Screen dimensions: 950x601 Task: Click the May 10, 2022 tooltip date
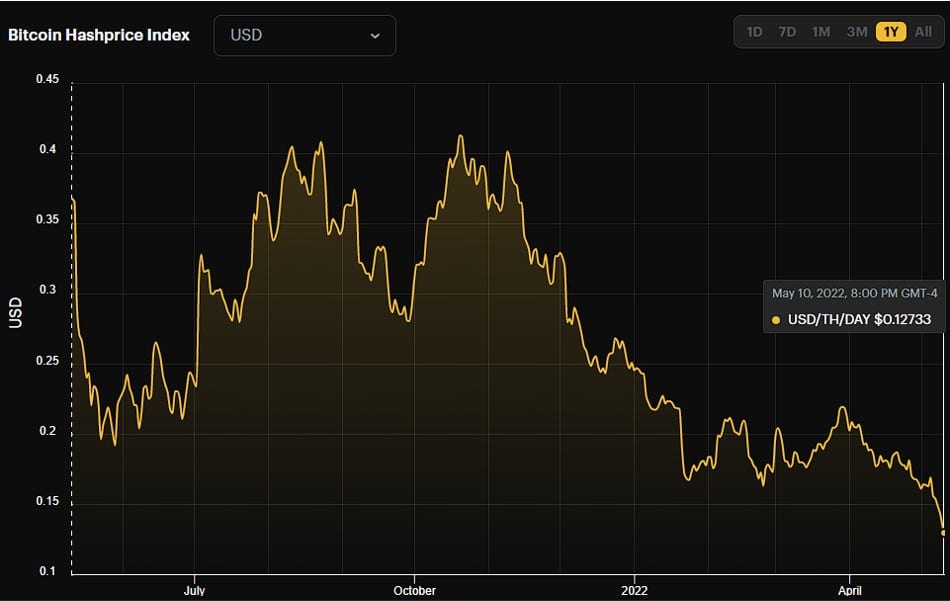852,293
